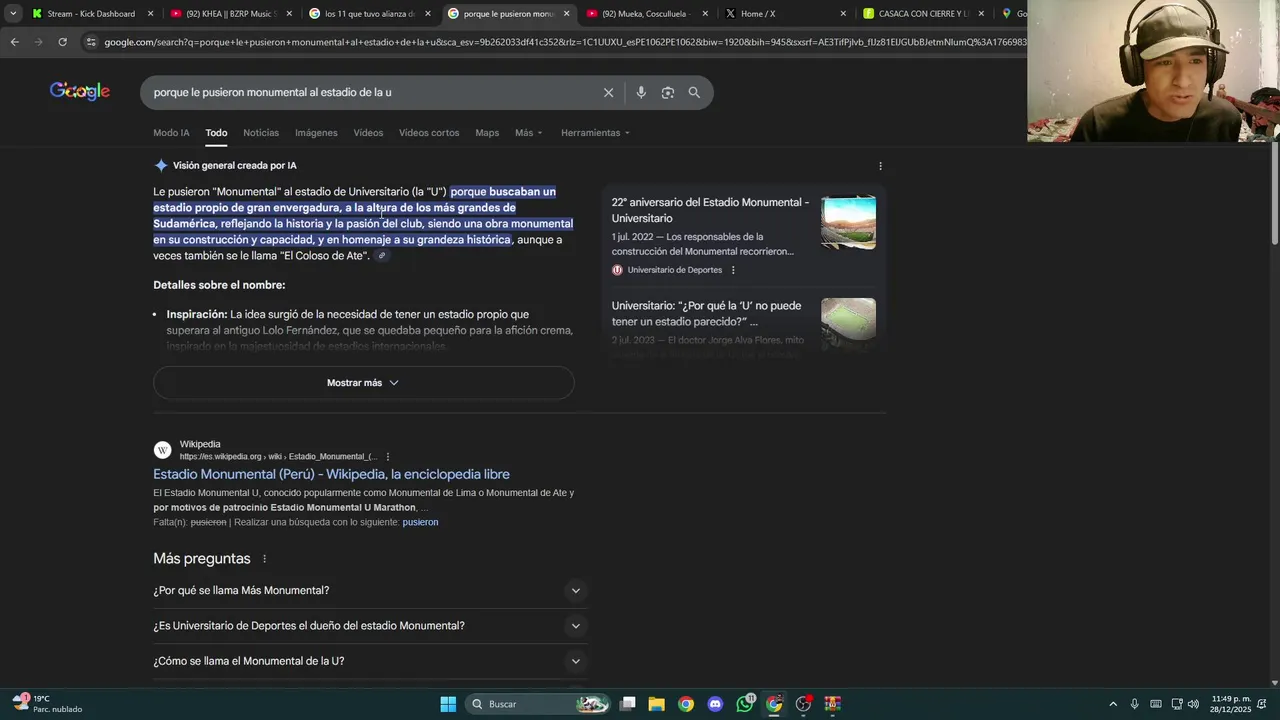This screenshot has height=720, width=1280.
Task: Click the Universitario de Deportes source name
Action: tap(675, 270)
